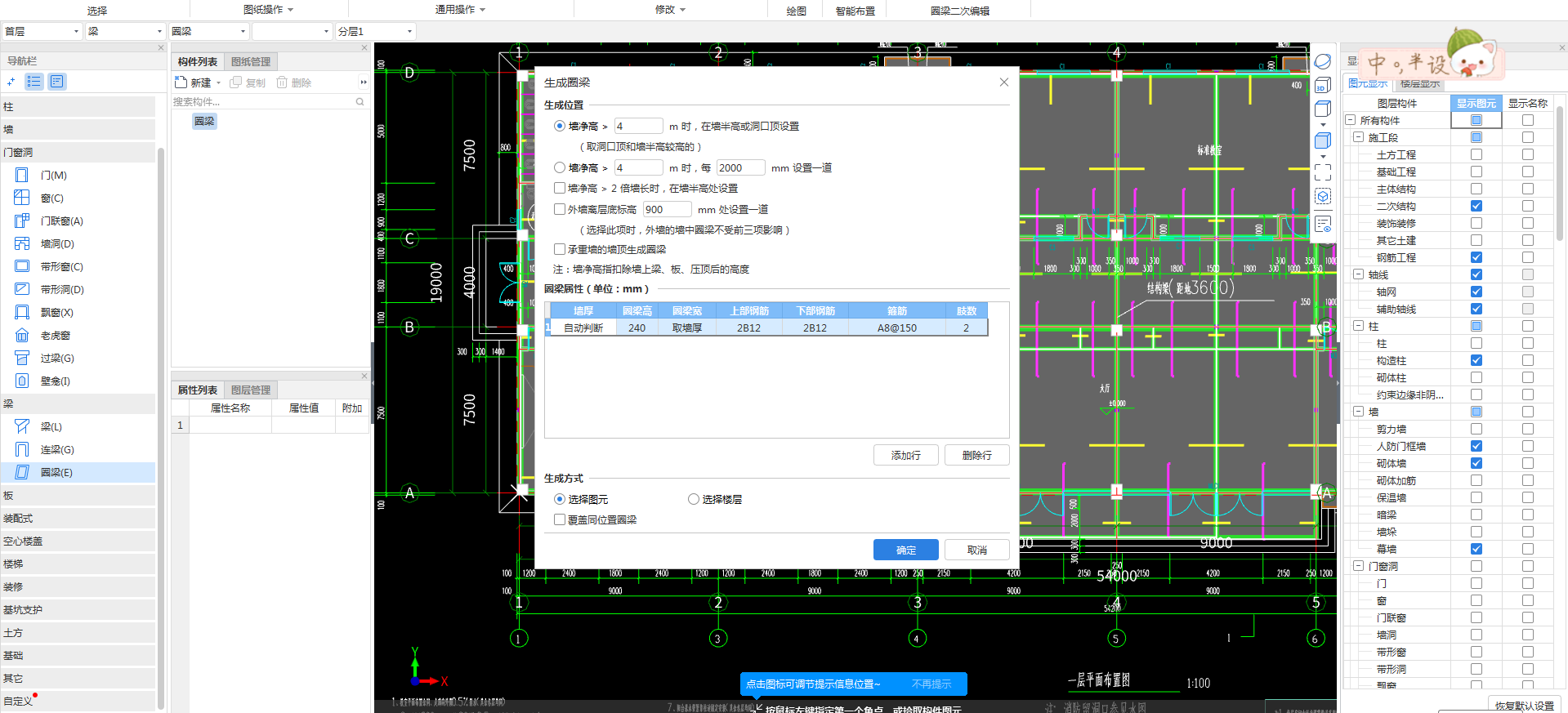Choose 选择楼层 generation method

(x=694, y=499)
